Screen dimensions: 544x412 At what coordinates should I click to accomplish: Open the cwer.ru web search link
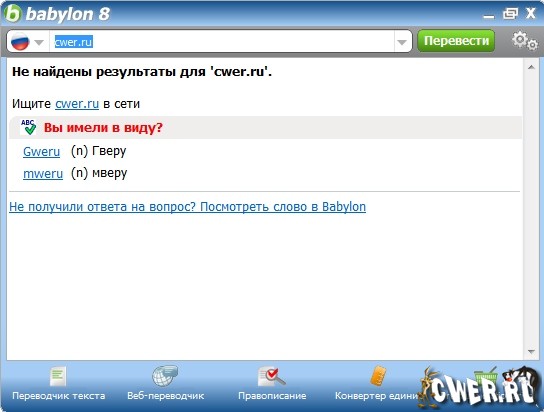(77, 104)
